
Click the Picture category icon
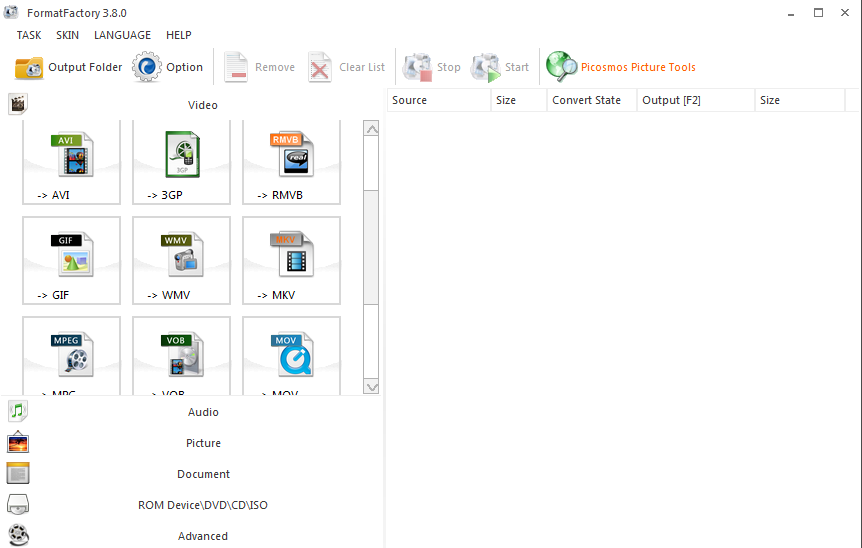pyautogui.click(x=18, y=442)
